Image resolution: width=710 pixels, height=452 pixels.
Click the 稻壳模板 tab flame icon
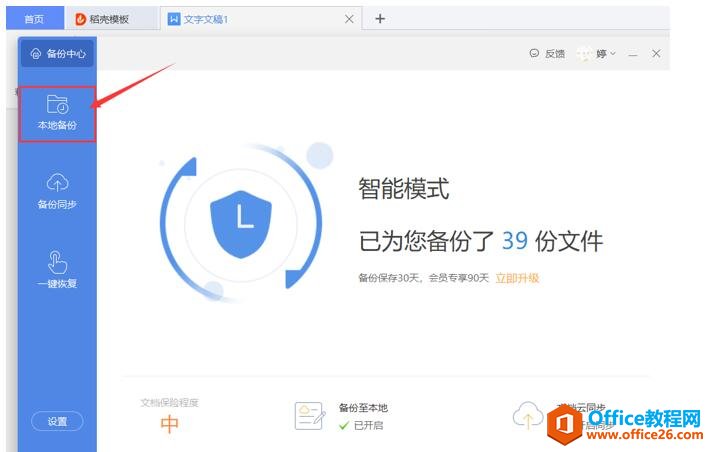(x=81, y=19)
